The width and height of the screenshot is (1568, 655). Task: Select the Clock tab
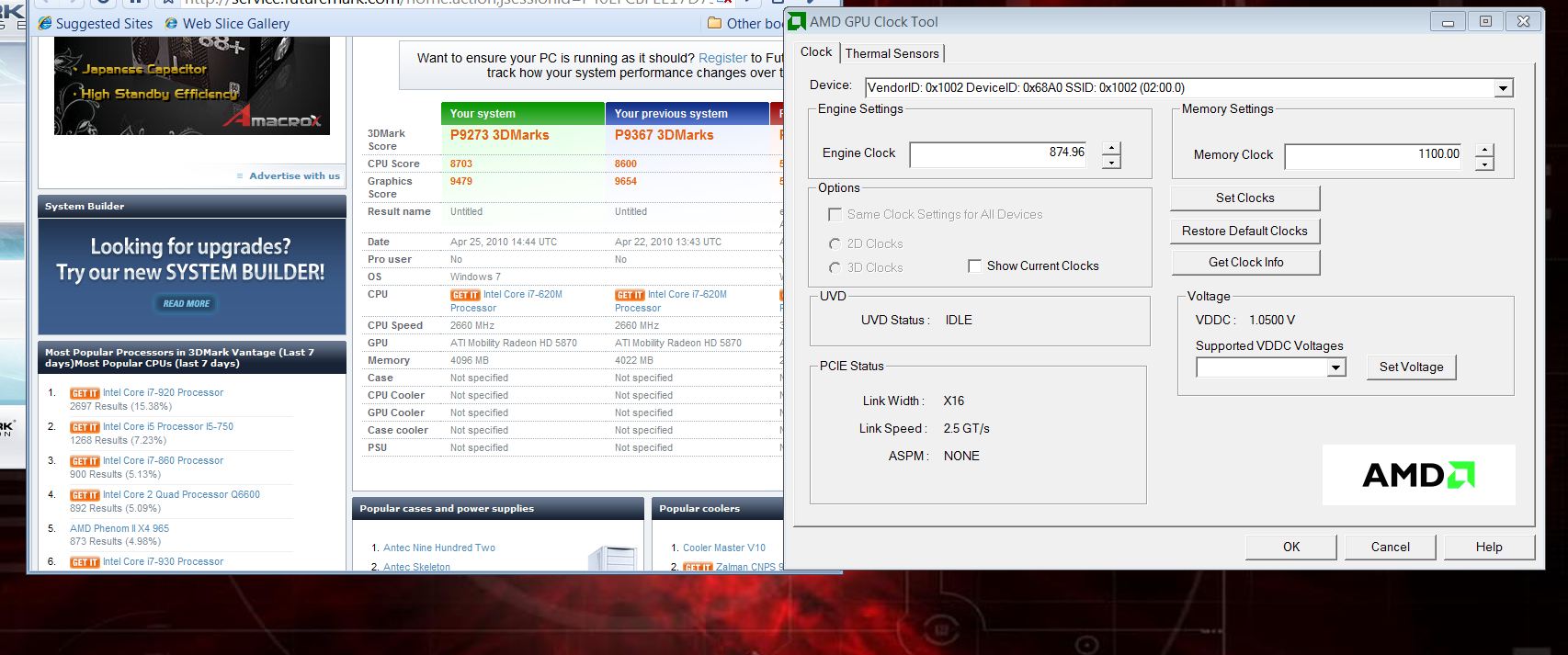pyautogui.click(x=816, y=52)
